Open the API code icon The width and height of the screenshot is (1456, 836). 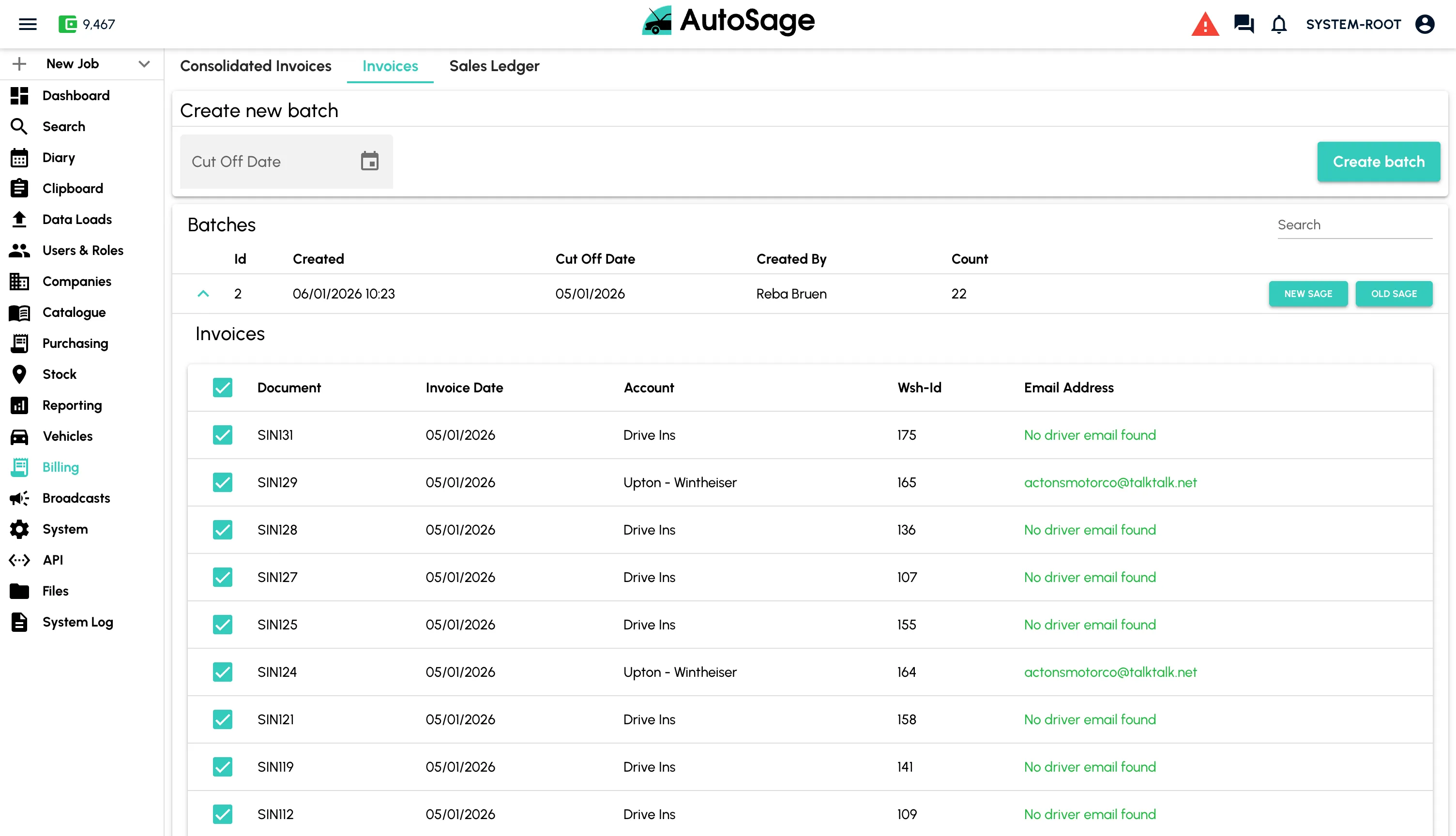click(x=19, y=560)
